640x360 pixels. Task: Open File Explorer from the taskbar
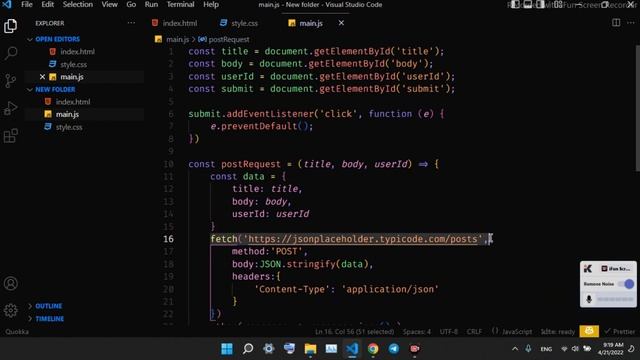(x=310, y=349)
